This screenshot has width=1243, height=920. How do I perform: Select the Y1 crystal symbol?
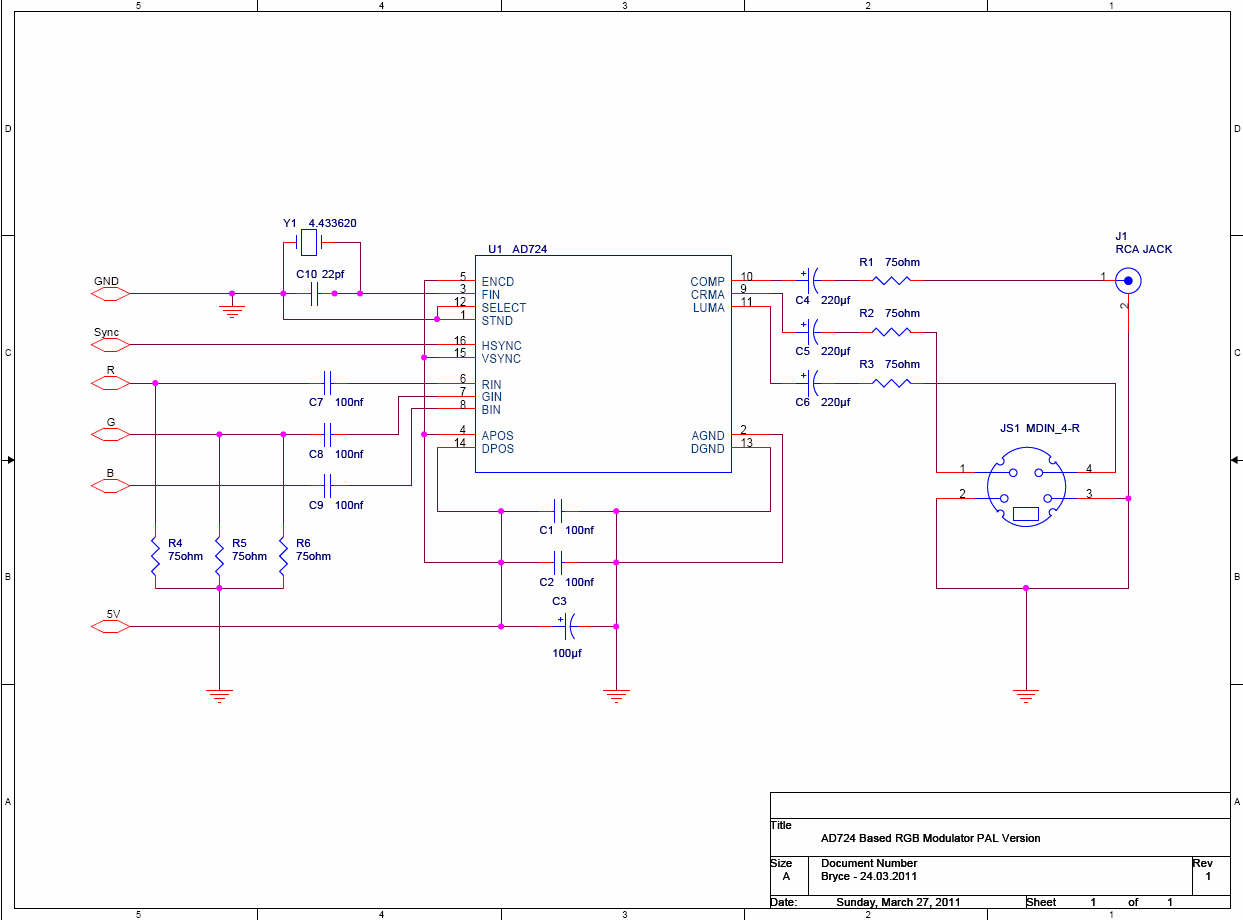(309, 241)
